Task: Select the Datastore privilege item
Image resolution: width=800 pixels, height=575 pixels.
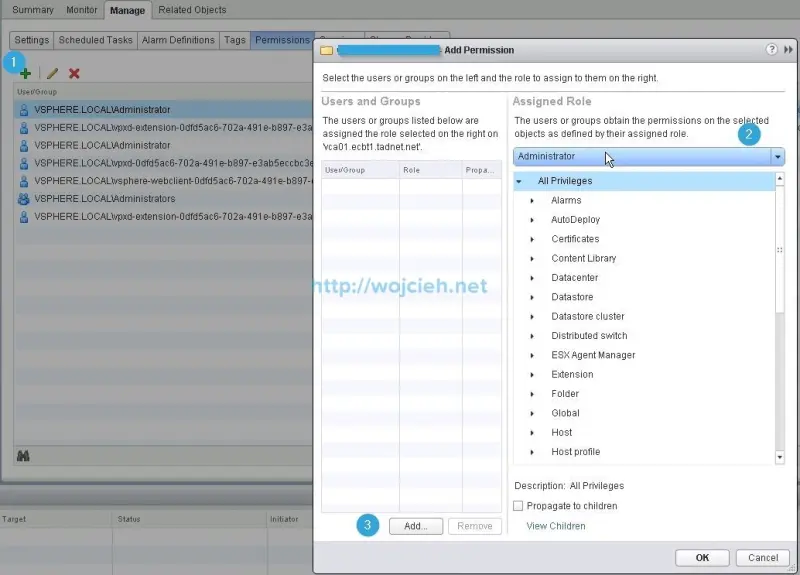Action: click(572, 297)
